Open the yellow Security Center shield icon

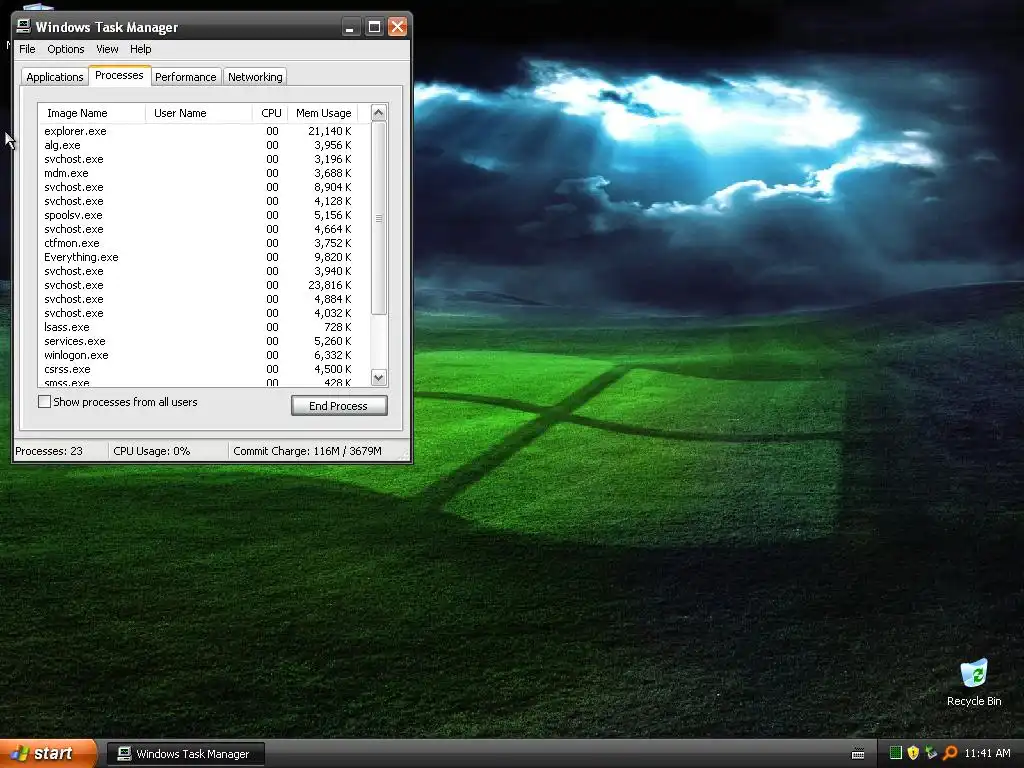913,753
